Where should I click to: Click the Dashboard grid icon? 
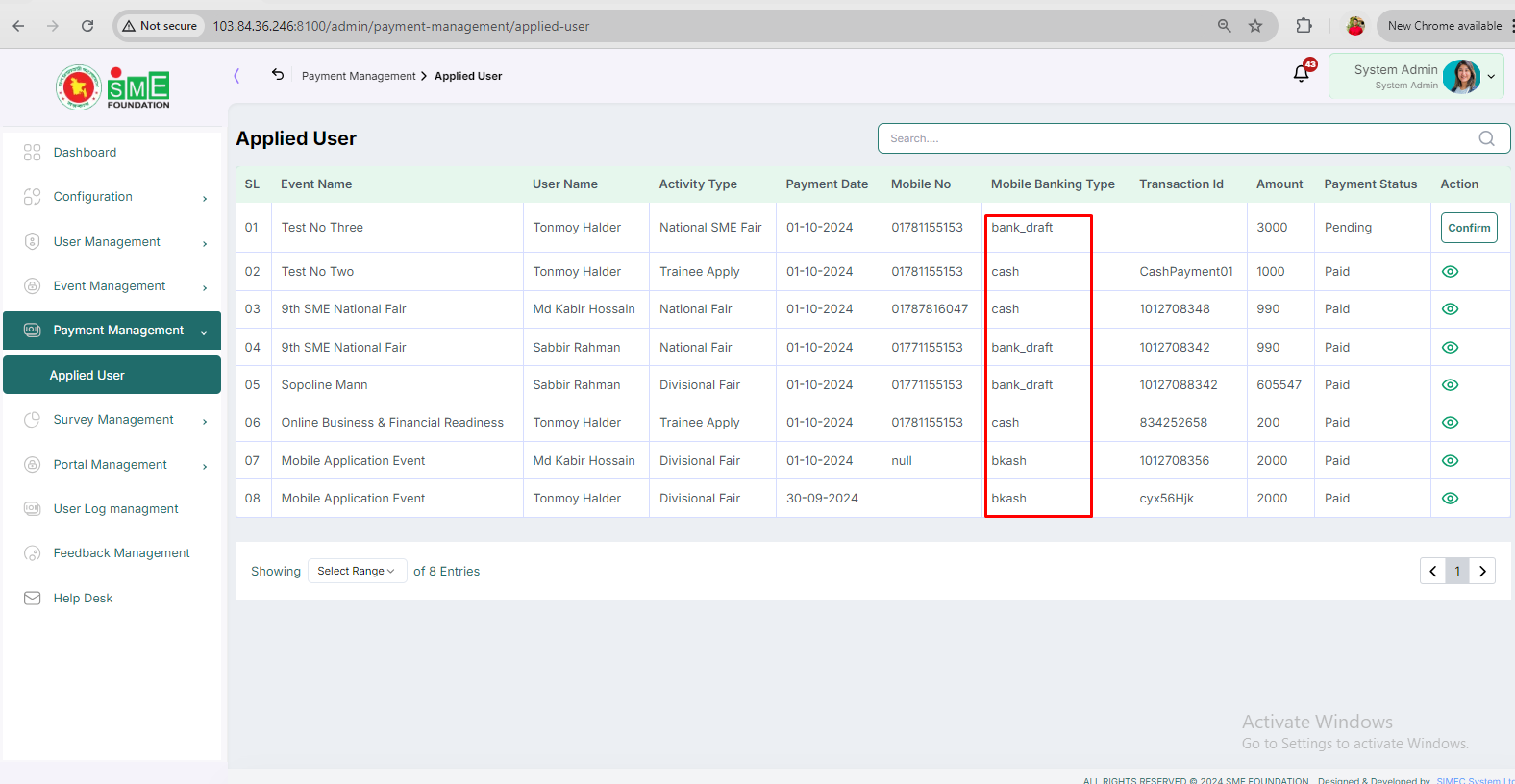(32, 152)
